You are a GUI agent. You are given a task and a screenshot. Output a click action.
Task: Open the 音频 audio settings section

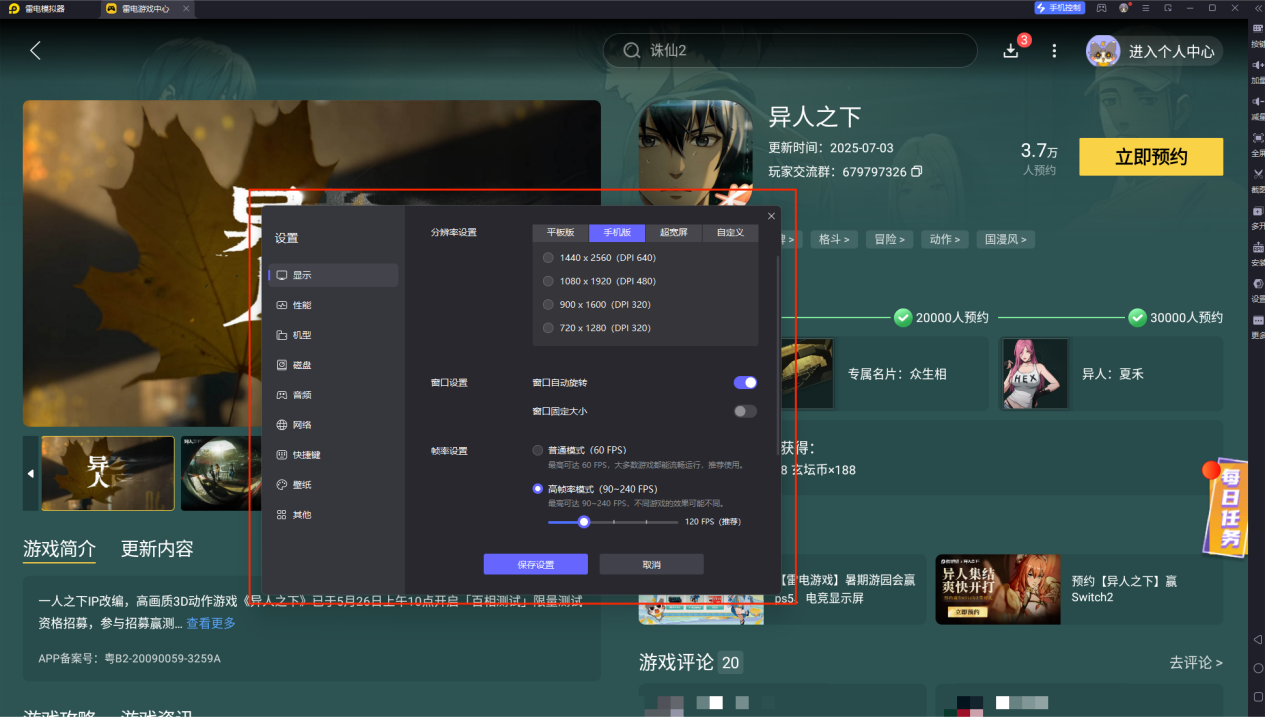click(x=333, y=395)
